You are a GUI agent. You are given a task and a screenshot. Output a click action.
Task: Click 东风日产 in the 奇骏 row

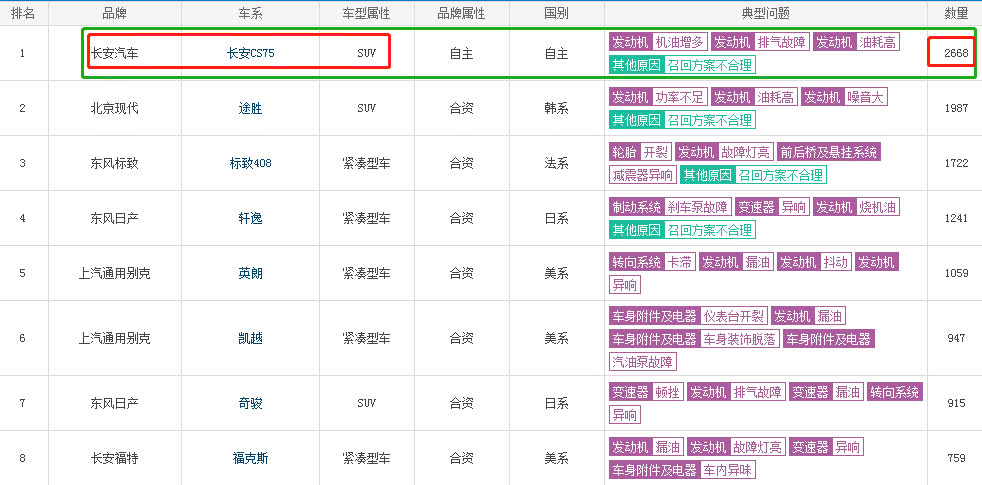pyautogui.click(x=115, y=403)
